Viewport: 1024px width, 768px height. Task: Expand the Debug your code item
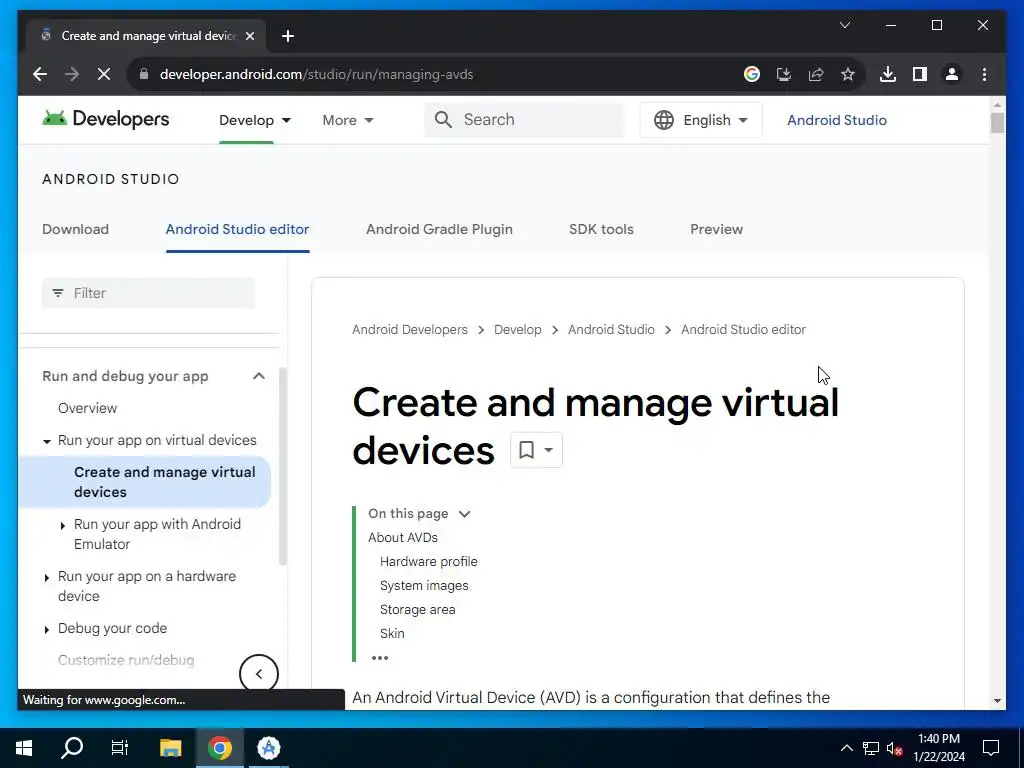(47, 630)
